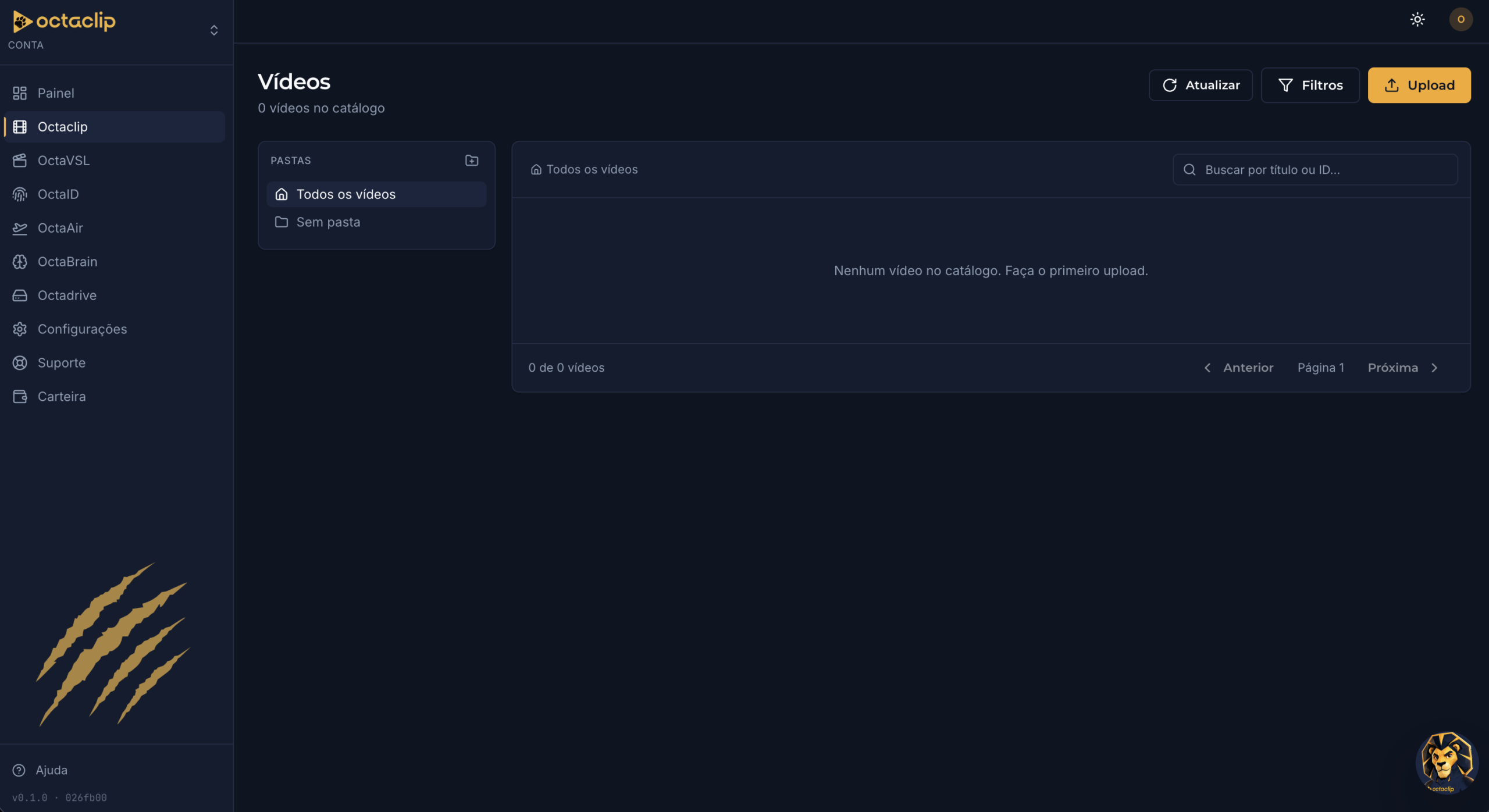
Task: Click the OctaVSL clapperboard icon
Action: pos(20,161)
